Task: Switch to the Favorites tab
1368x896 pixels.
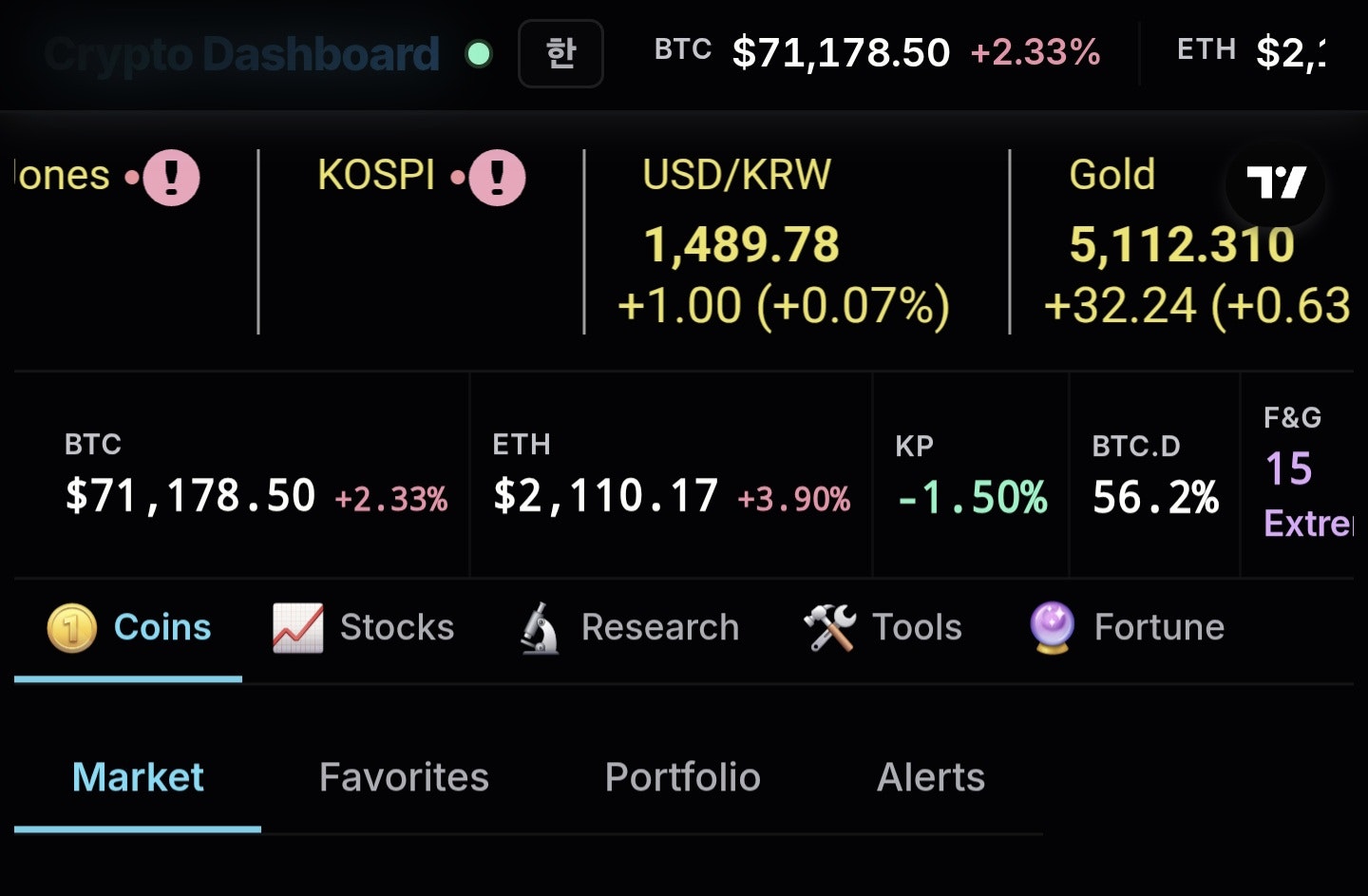Action: [x=404, y=777]
